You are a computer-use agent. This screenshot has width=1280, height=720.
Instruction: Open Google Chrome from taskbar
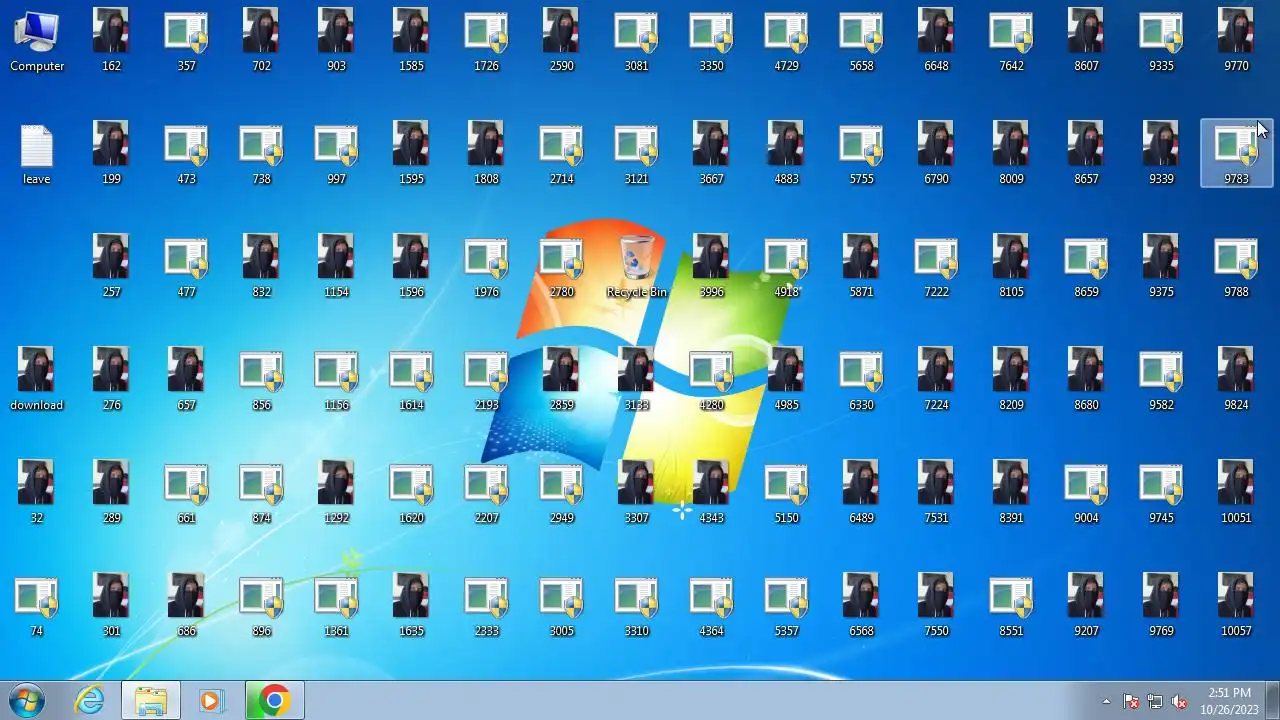pyautogui.click(x=275, y=700)
